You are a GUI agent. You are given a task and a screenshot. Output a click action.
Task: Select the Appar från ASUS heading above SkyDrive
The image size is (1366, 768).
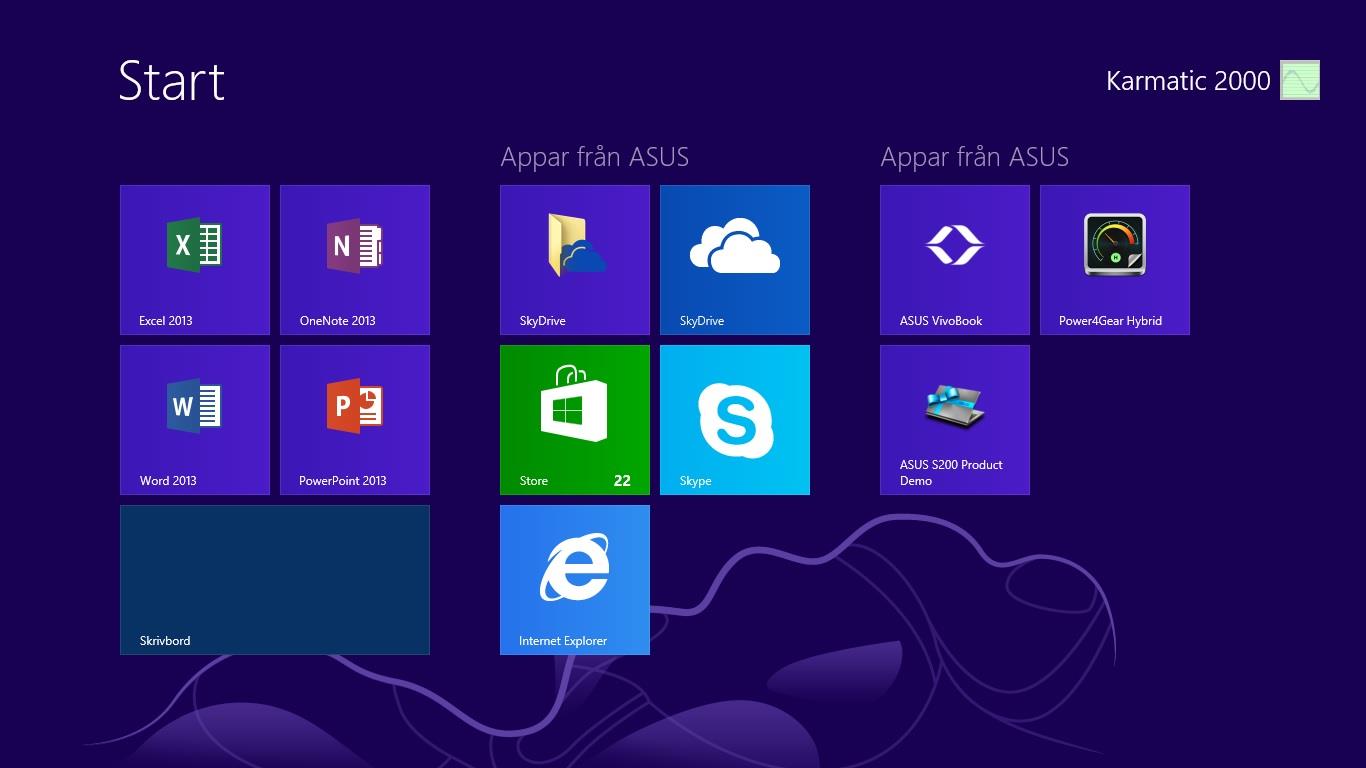point(595,157)
